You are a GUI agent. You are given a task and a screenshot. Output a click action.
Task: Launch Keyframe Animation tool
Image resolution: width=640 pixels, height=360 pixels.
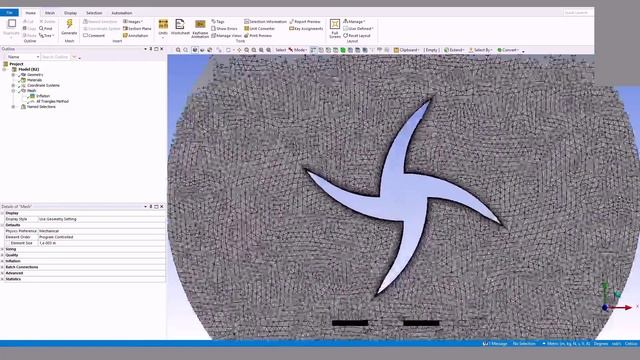[x=200, y=28]
